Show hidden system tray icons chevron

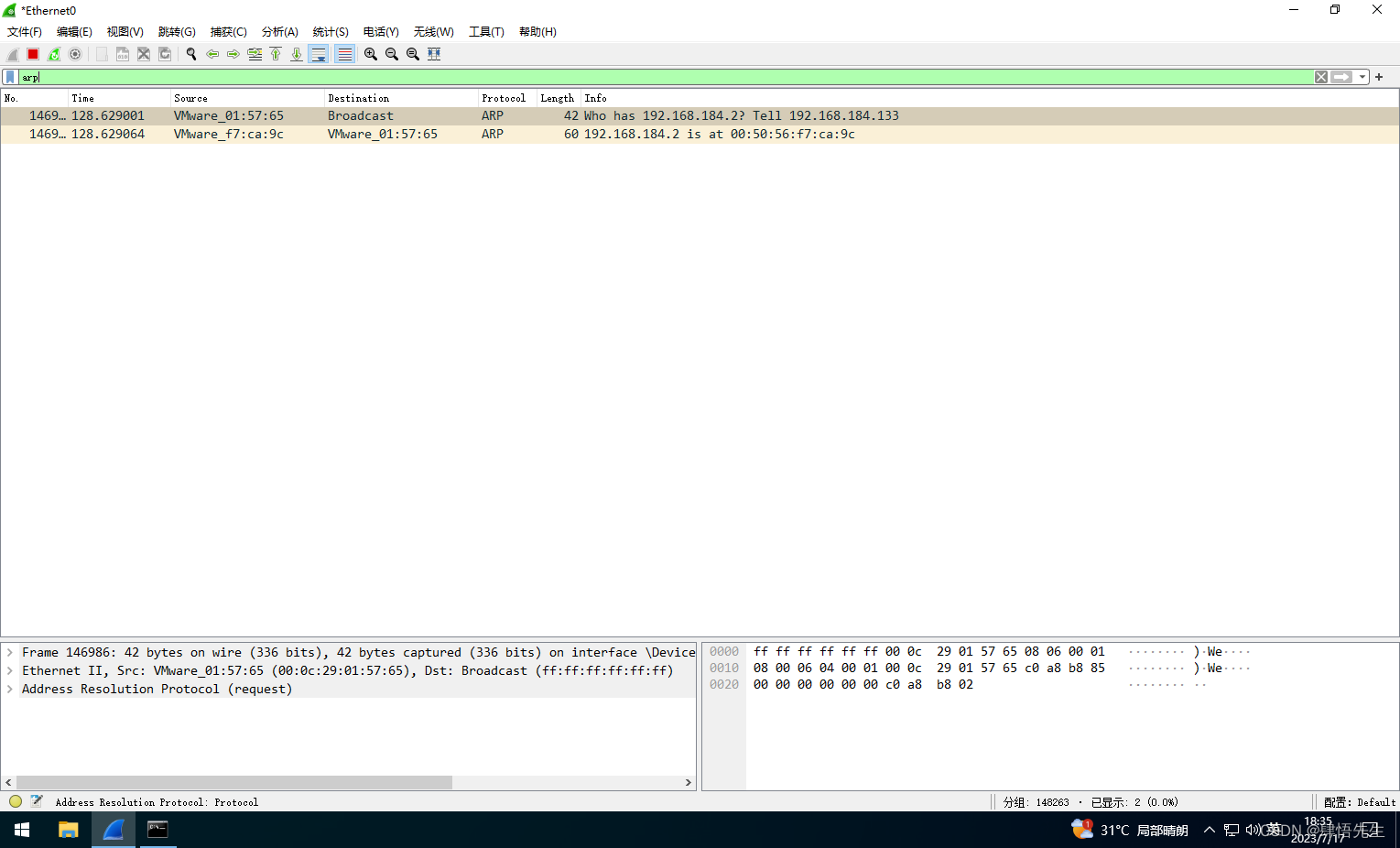pos(1210,830)
